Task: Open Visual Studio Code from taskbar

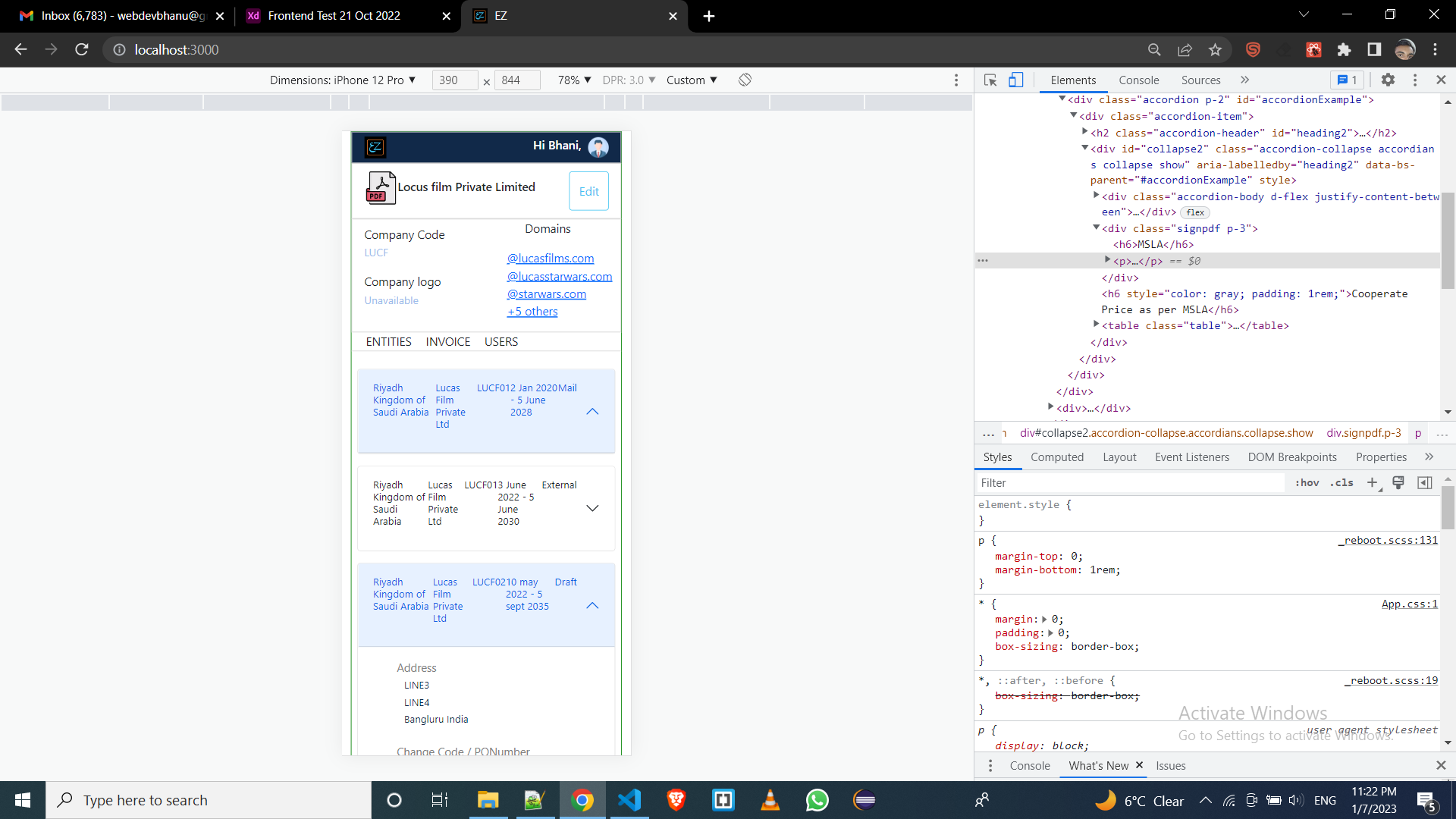Action: (x=629, y=800)
